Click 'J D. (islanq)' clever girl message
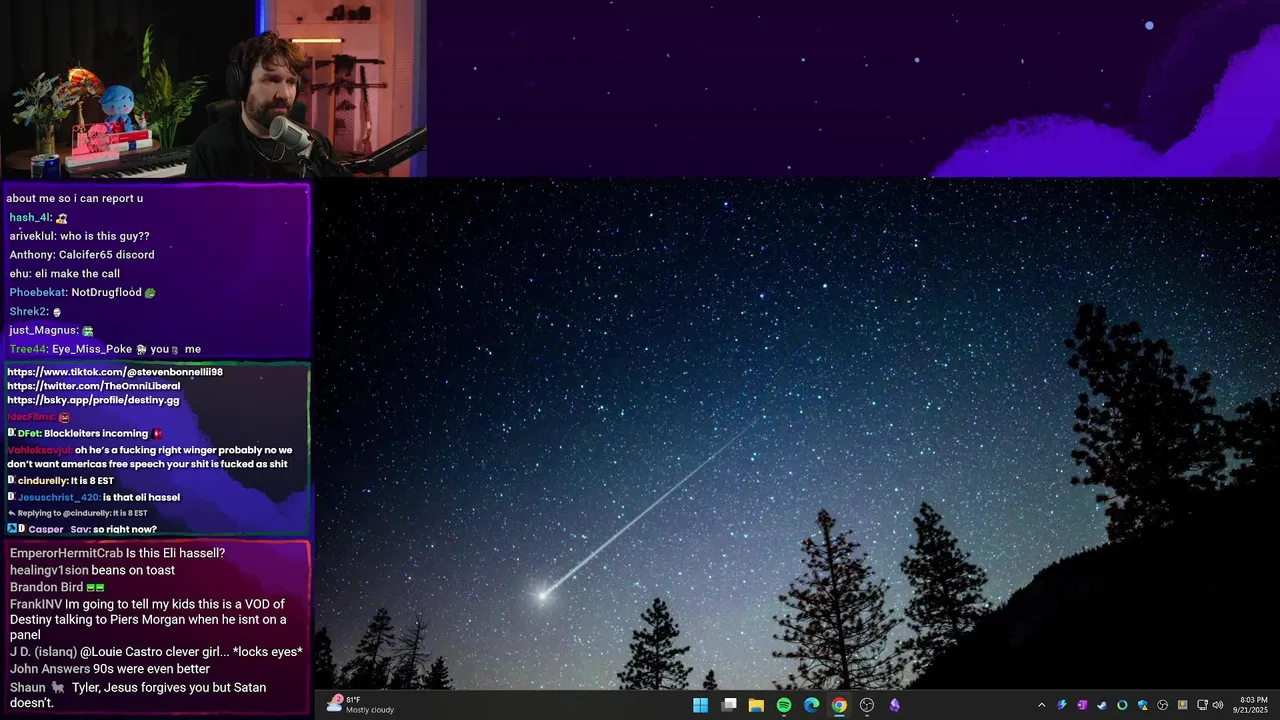This screenshot has width=1280, height=720. [x=156, y=652]
